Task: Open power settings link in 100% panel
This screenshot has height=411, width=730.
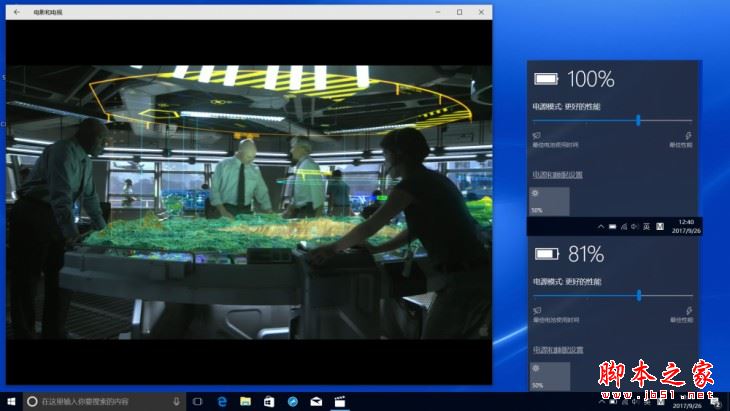Action: pyautogui.click(x=557, y=175)
